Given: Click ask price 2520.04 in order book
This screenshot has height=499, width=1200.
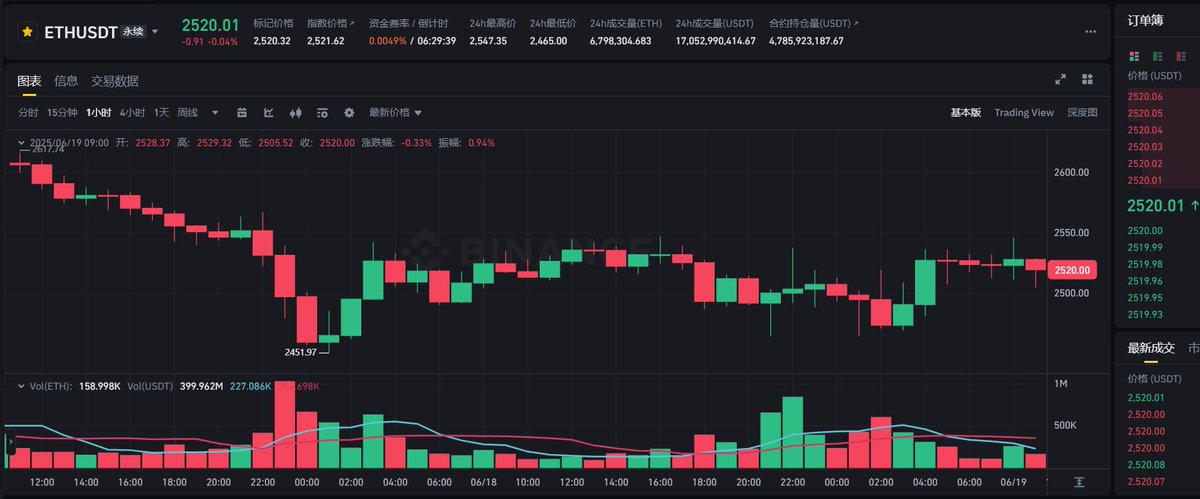Looking at the screenshot, I should click(1144, 130).
